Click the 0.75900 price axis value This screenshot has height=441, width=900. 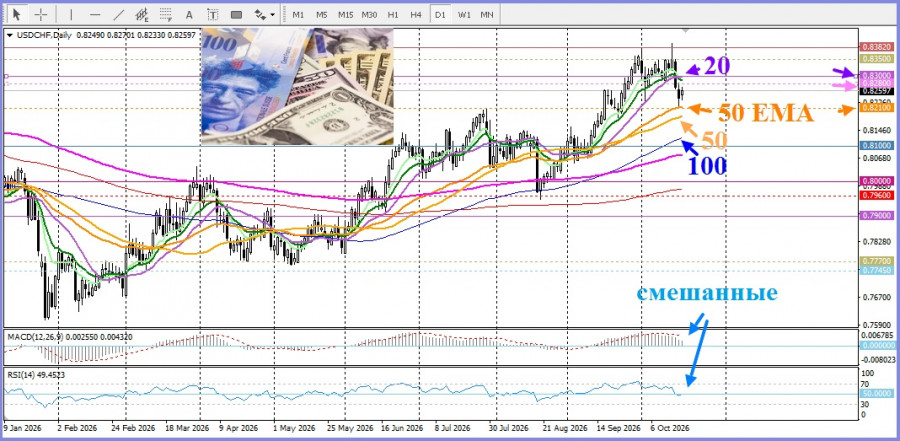coord(875,325)
